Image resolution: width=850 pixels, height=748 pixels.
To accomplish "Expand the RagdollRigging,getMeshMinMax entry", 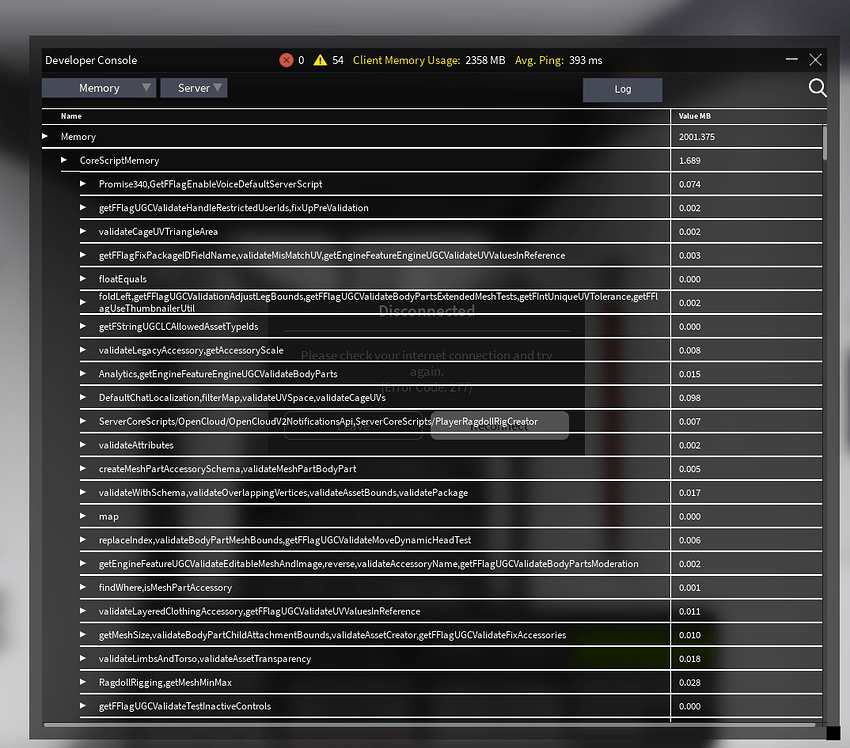I will click(82, 682).
